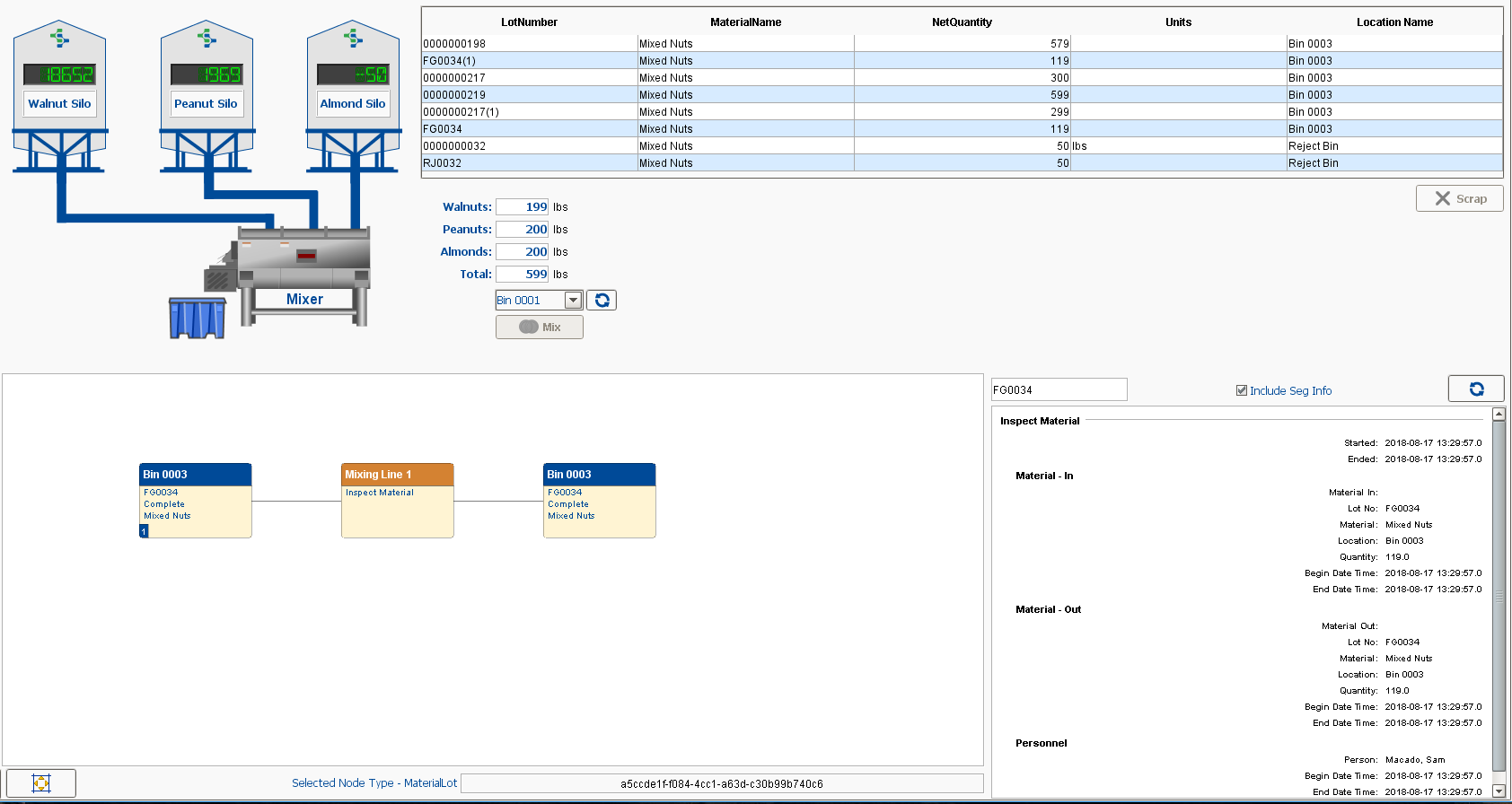Click the Walnut Silo graphic
The image size is (1512, 804).
tap(59, 94)
